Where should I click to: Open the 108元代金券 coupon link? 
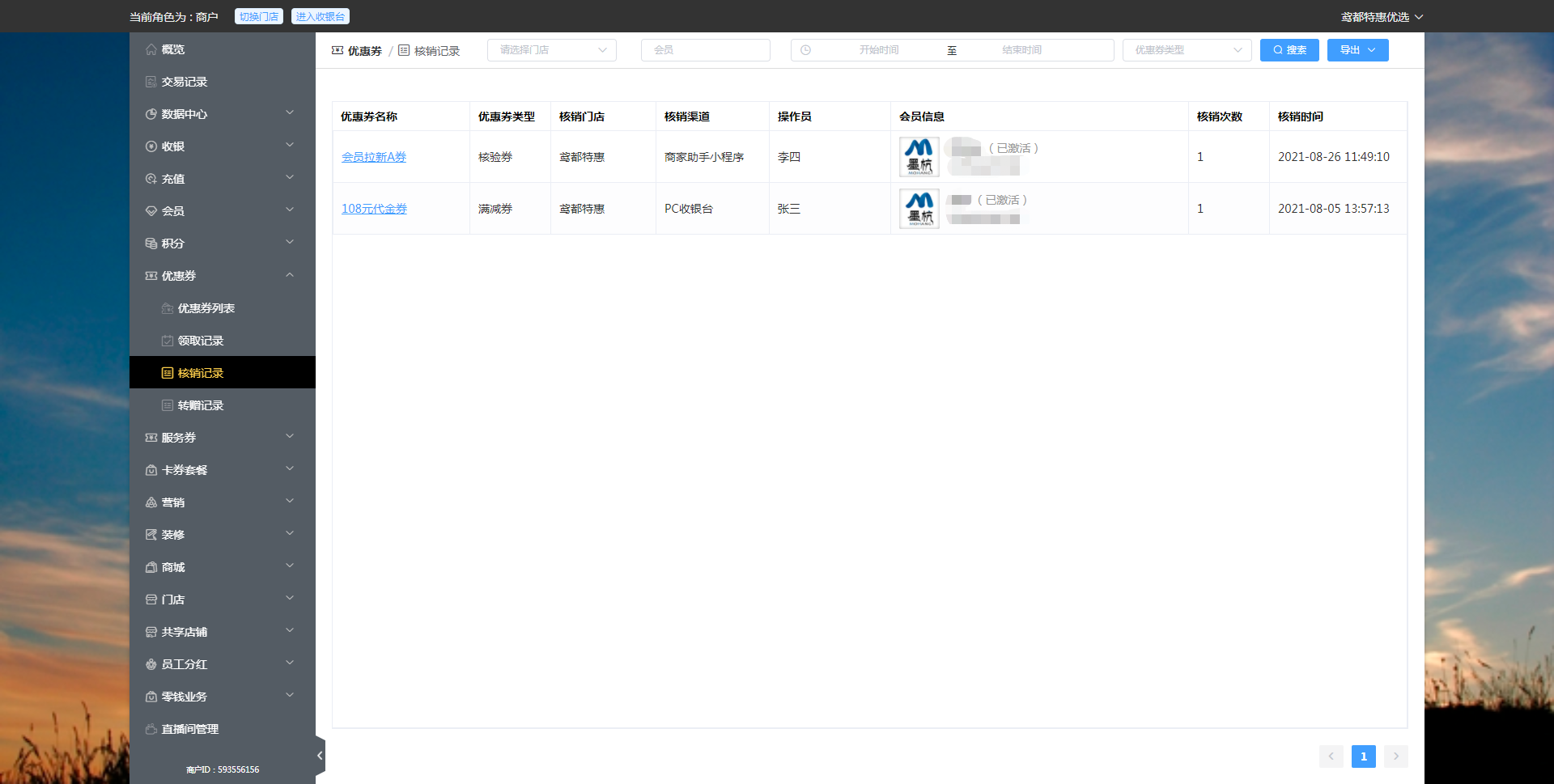click(x=374, y=209)
